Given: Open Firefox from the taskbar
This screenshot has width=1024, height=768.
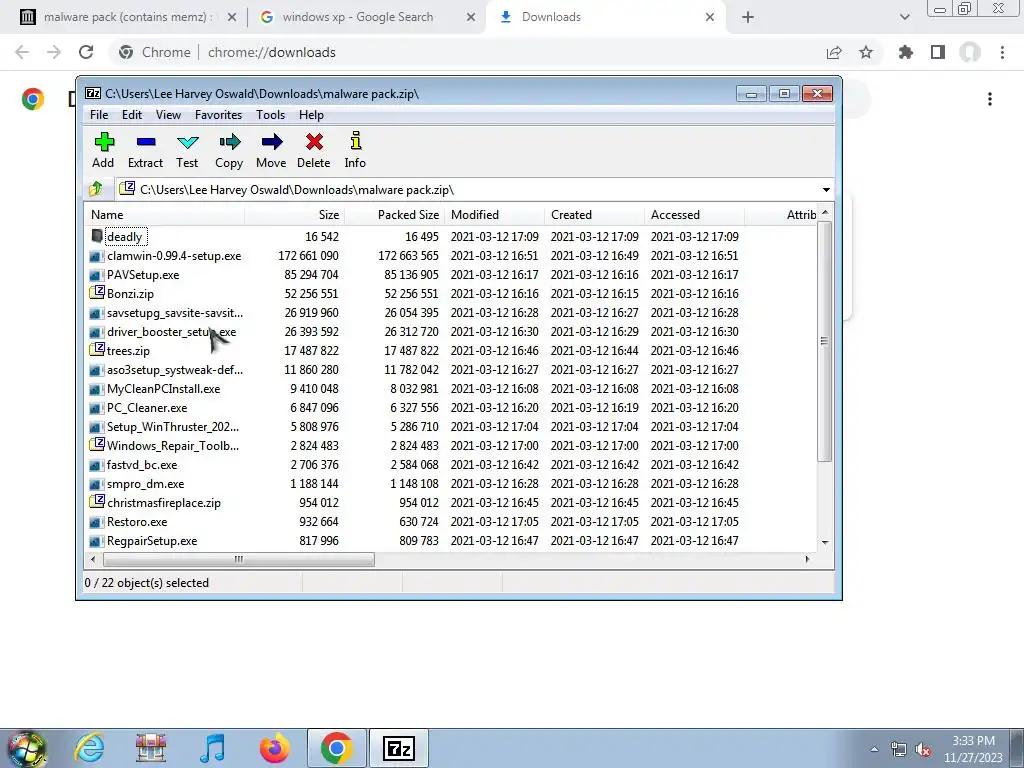Looking at the screenshot, I should (274, 748).
